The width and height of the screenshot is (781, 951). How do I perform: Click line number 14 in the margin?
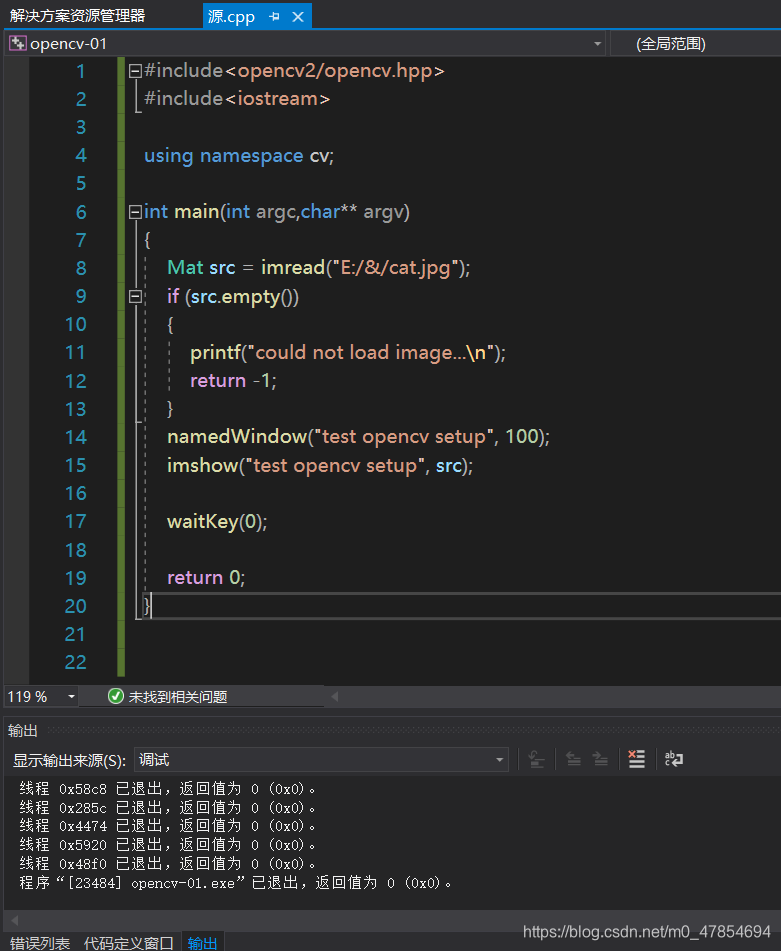(x=76, y=437)
